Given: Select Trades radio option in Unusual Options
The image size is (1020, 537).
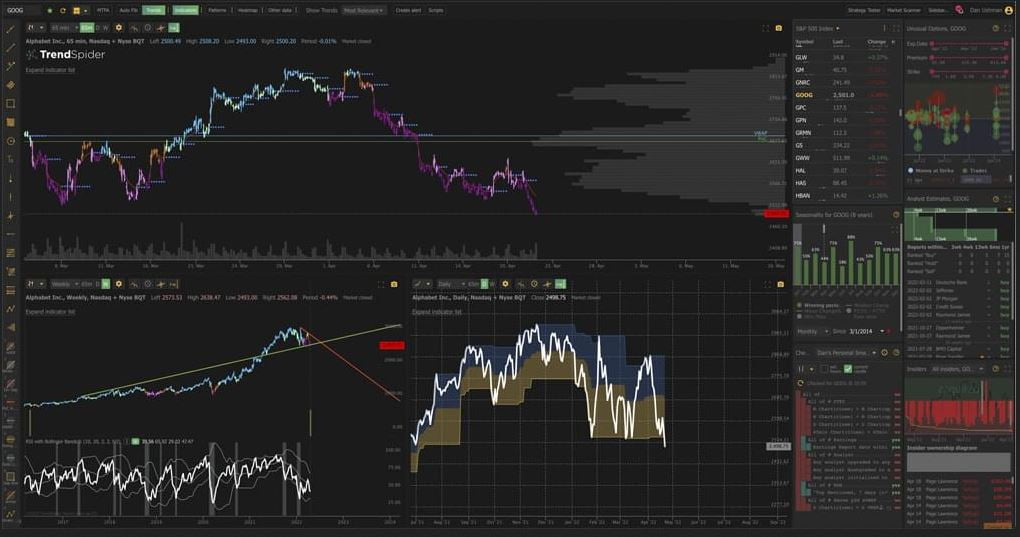Looking at the screenshot, I should (965, 170).
